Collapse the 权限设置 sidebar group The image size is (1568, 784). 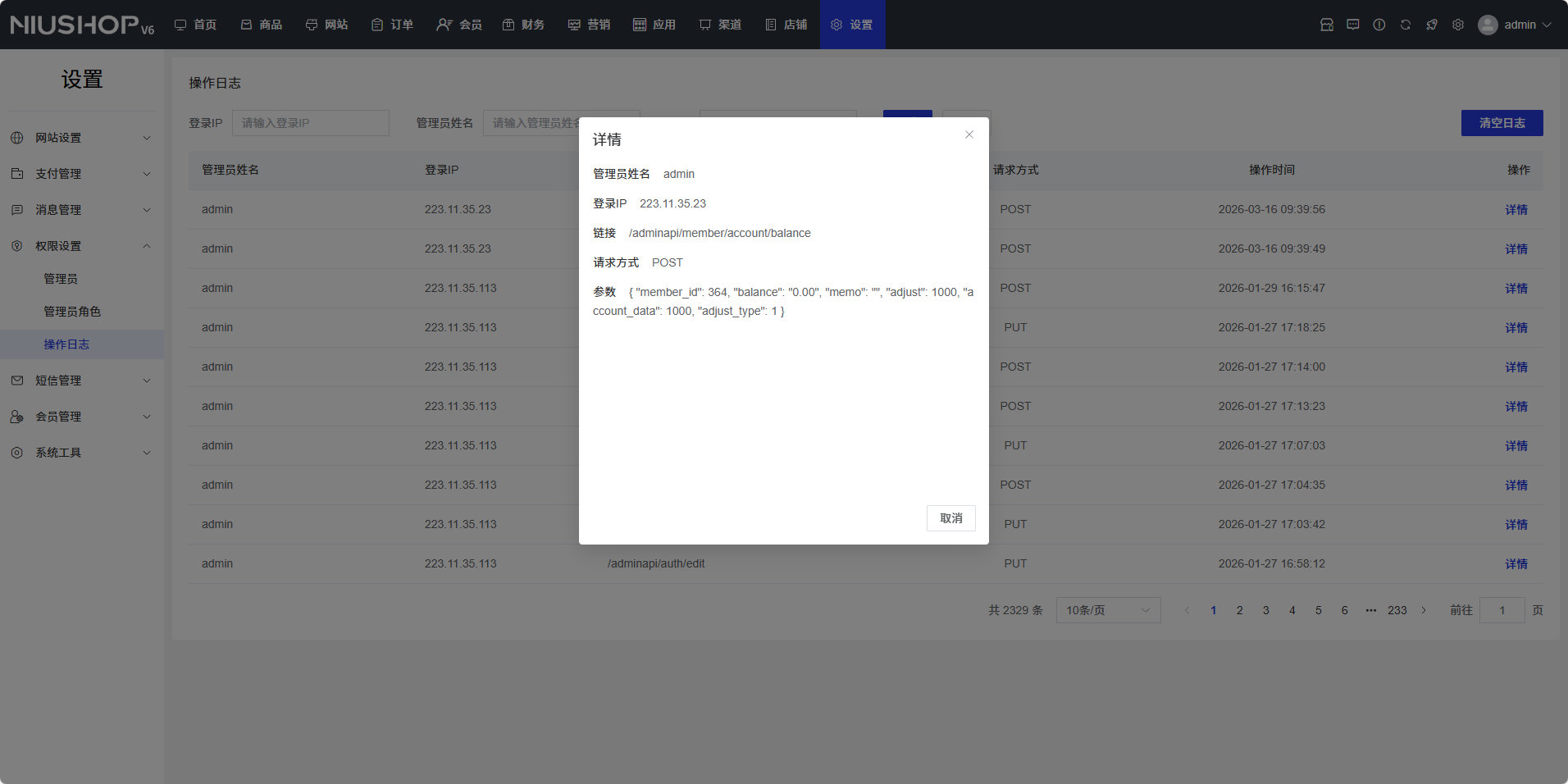(82, 246)
